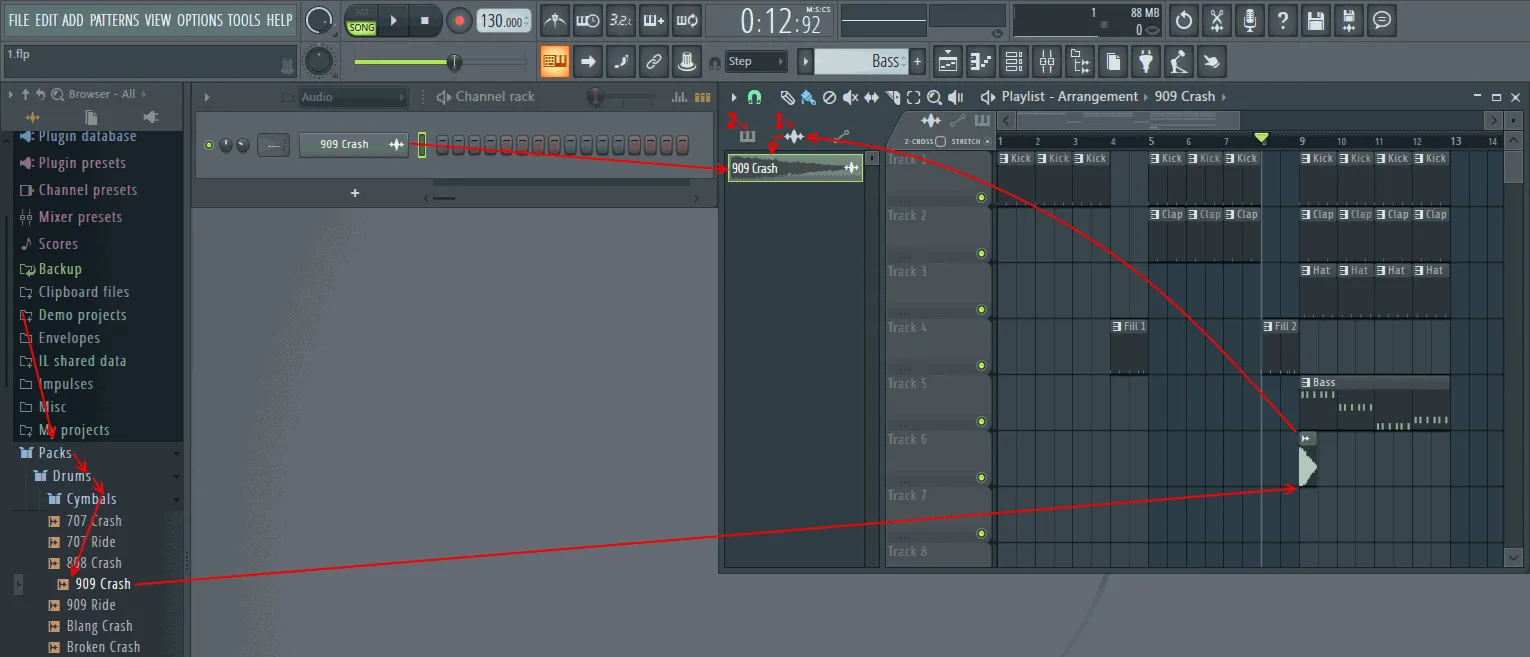This screenshot has height=657, width=1530.
Task: Enable wait for input before playing
Action: [588, 20]
